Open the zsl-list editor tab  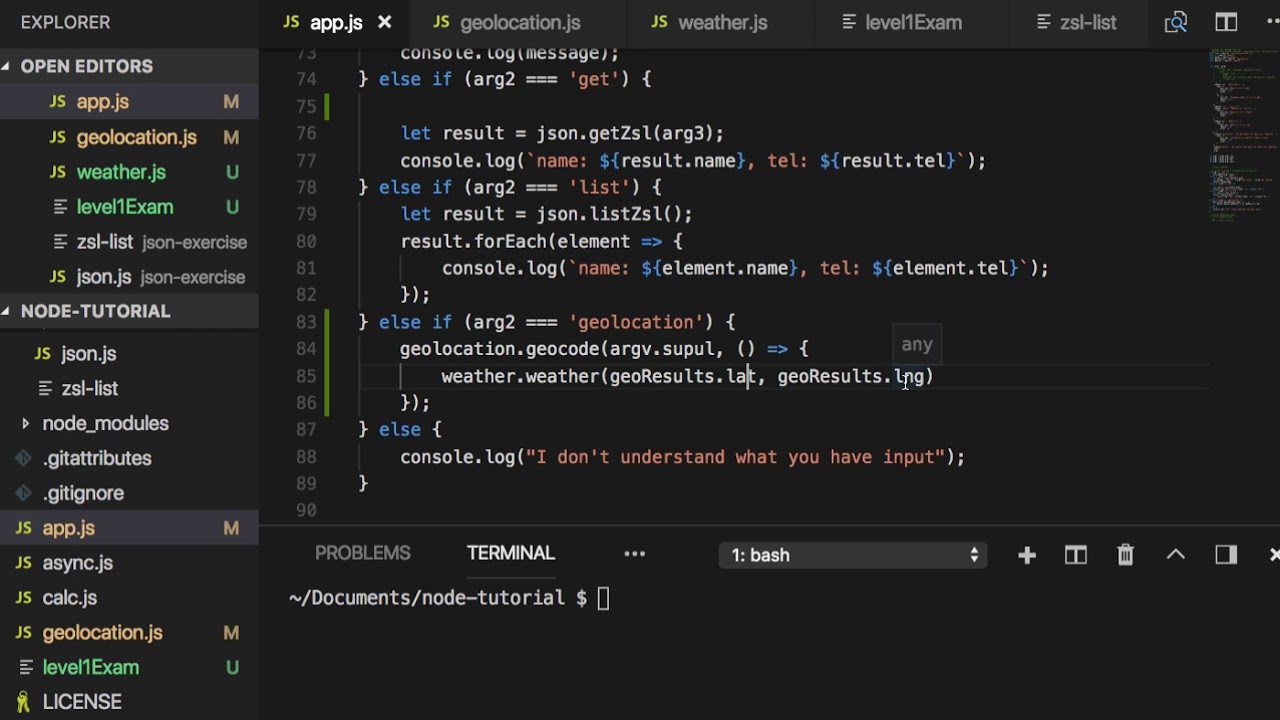coord(1077,22)
